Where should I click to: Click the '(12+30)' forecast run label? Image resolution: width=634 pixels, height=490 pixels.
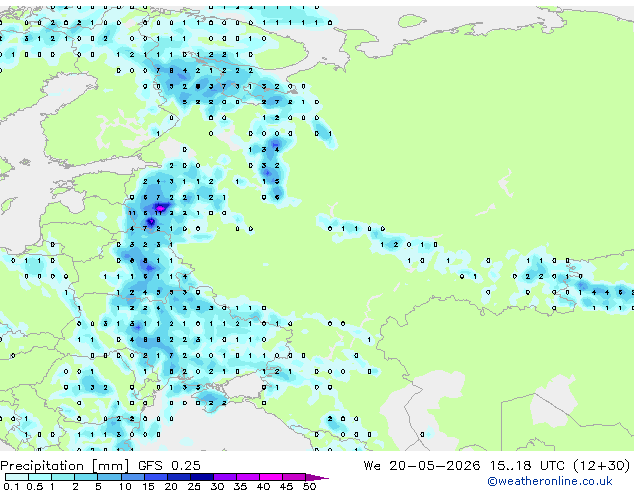point(602,466)
